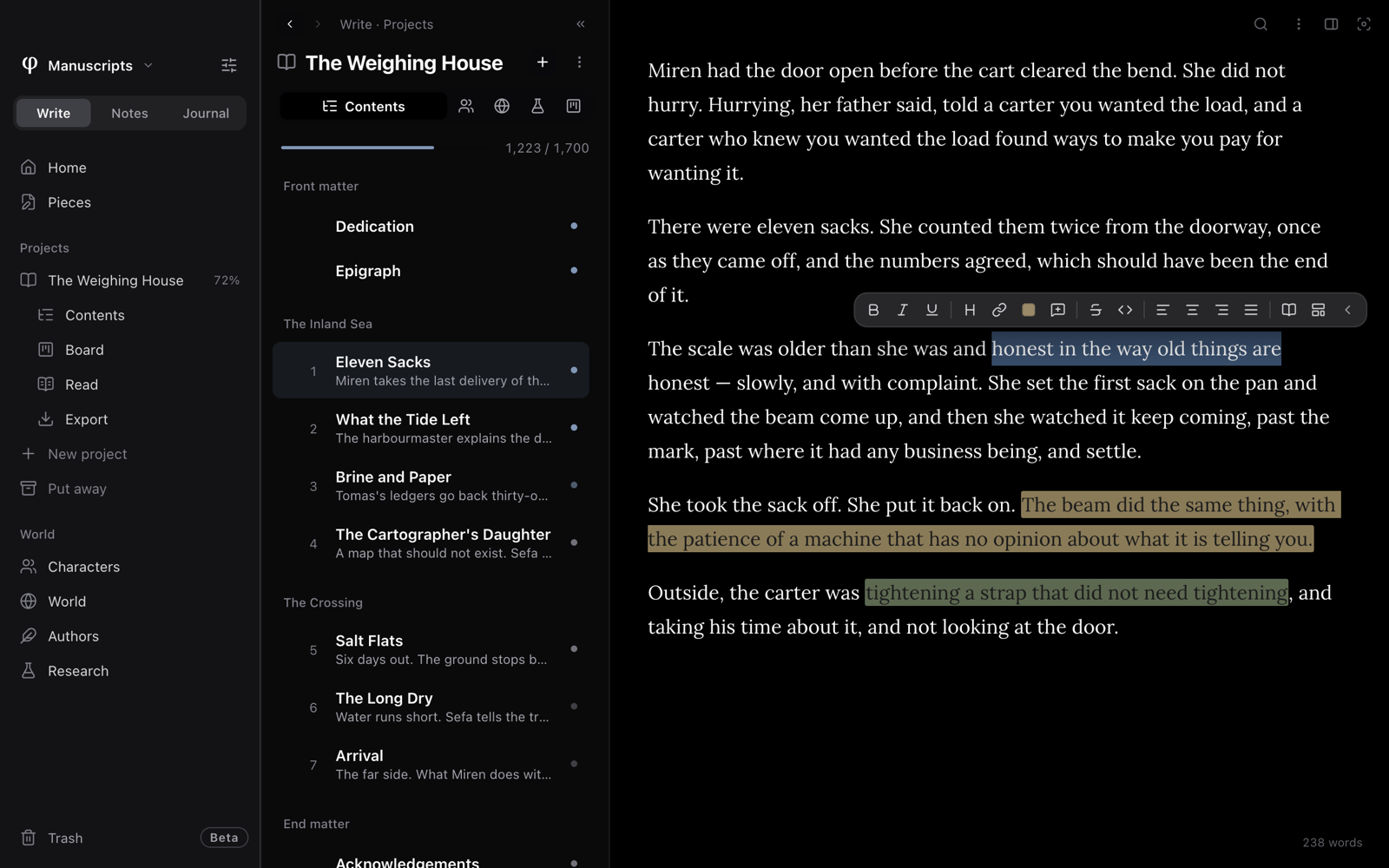
Task: Toggle strikethrough on selected text
Action: pyautogui.click(x=1096, y=310)
